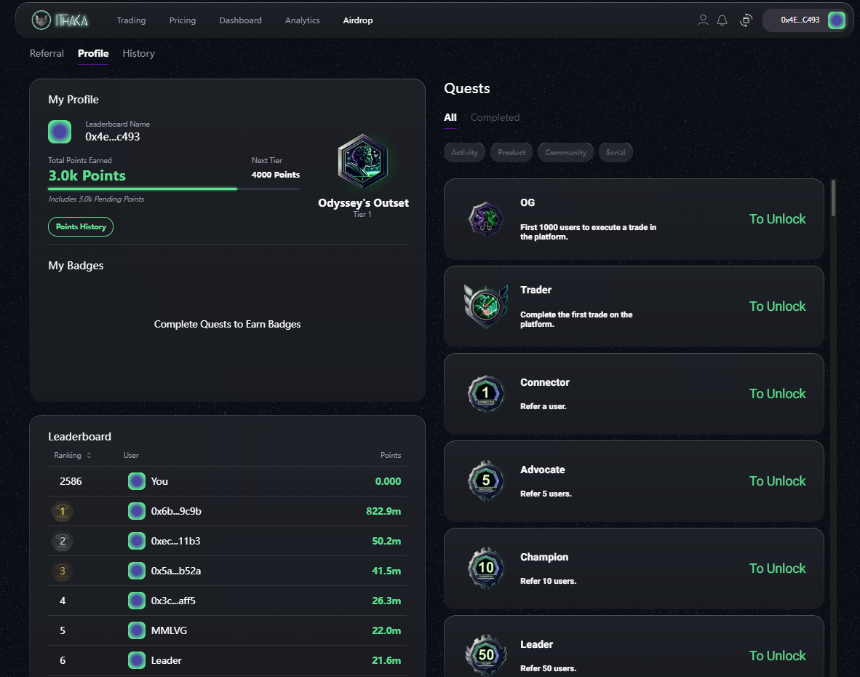
Task: Switch to the History tab
Action: [x=138, y=53]
